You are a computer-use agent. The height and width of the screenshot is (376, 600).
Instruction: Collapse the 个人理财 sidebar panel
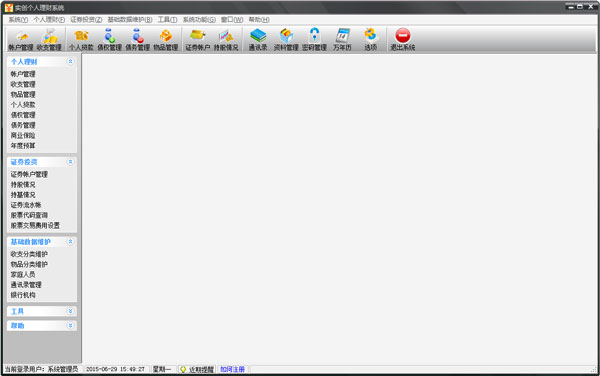click(x=70, y=61)
